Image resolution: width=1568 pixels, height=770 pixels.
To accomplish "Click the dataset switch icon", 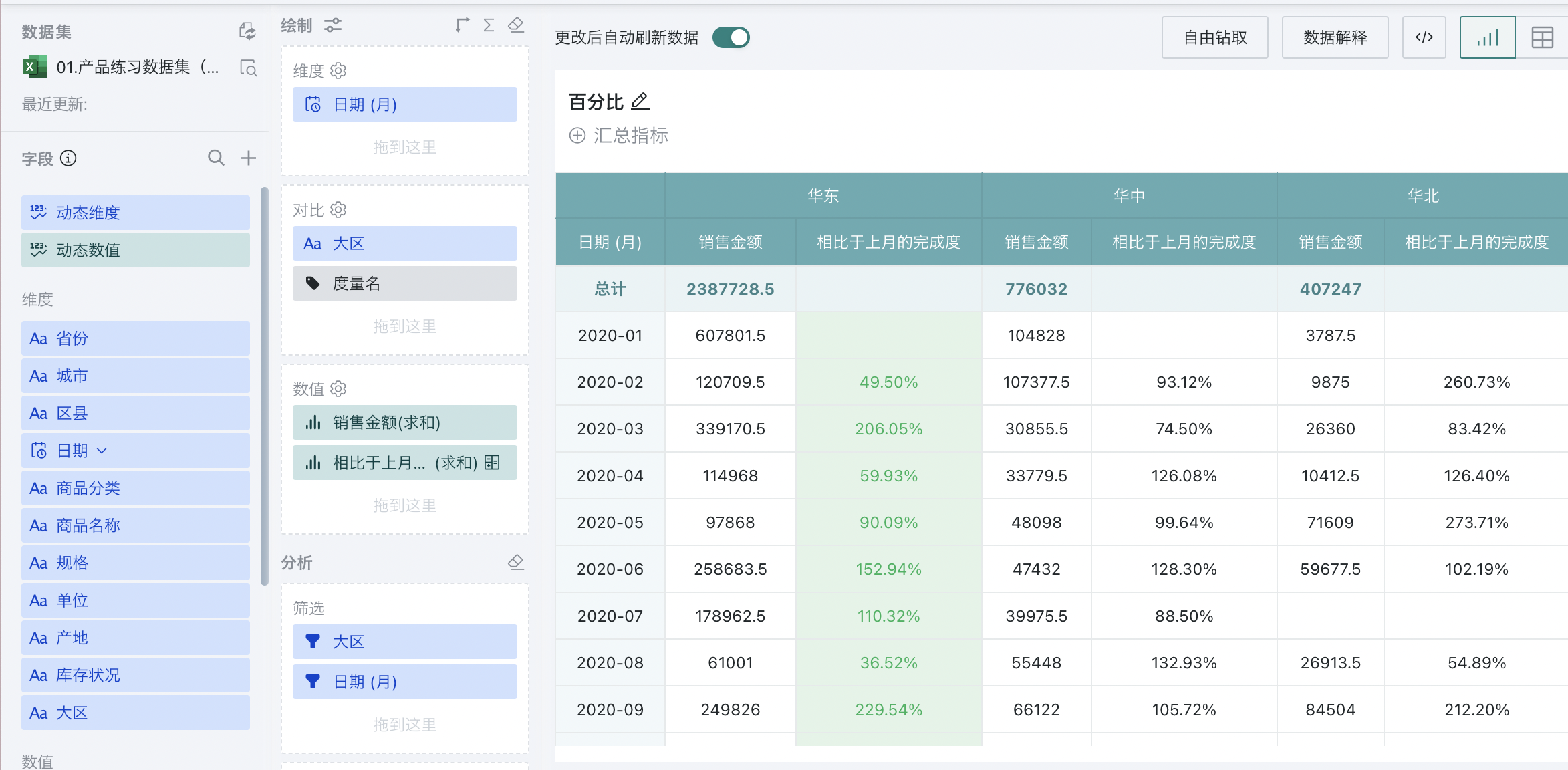I will pyautogui.click(x=247, y=31).
